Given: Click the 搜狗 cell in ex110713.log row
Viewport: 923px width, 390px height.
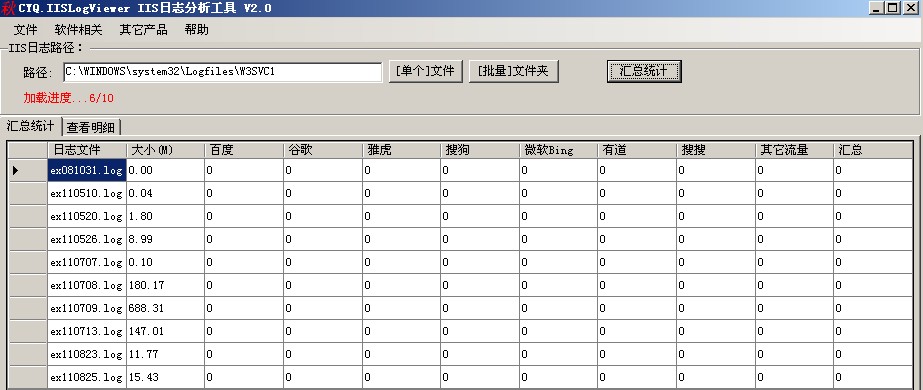Looking at the screenshot, I should (x=480, y=331).
